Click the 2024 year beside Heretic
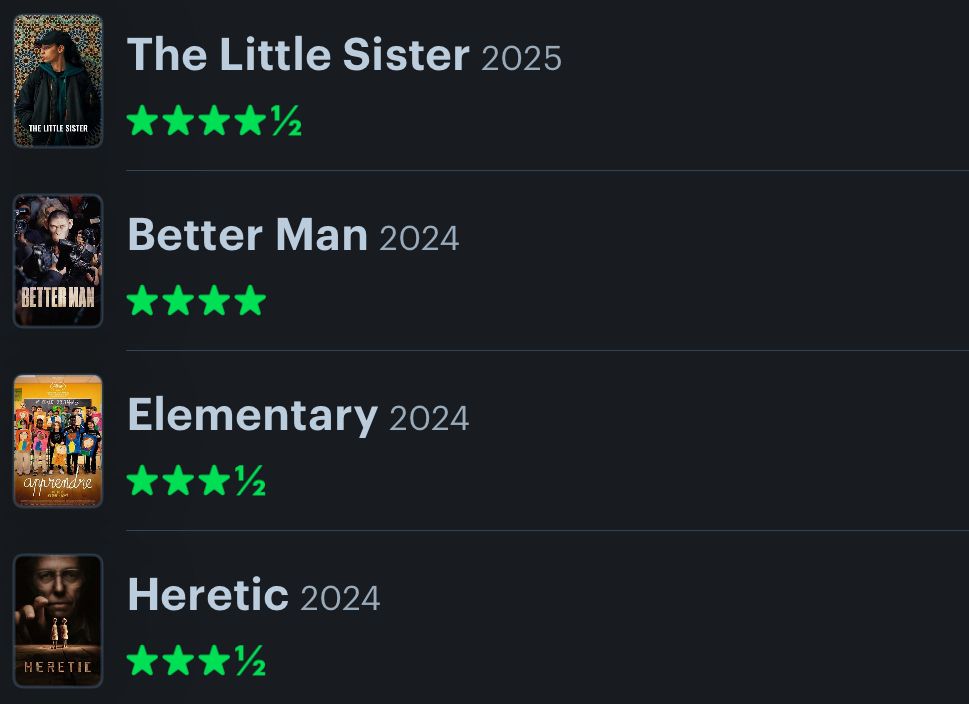Screen dimensions: 969x704 (x=340, y=598)
